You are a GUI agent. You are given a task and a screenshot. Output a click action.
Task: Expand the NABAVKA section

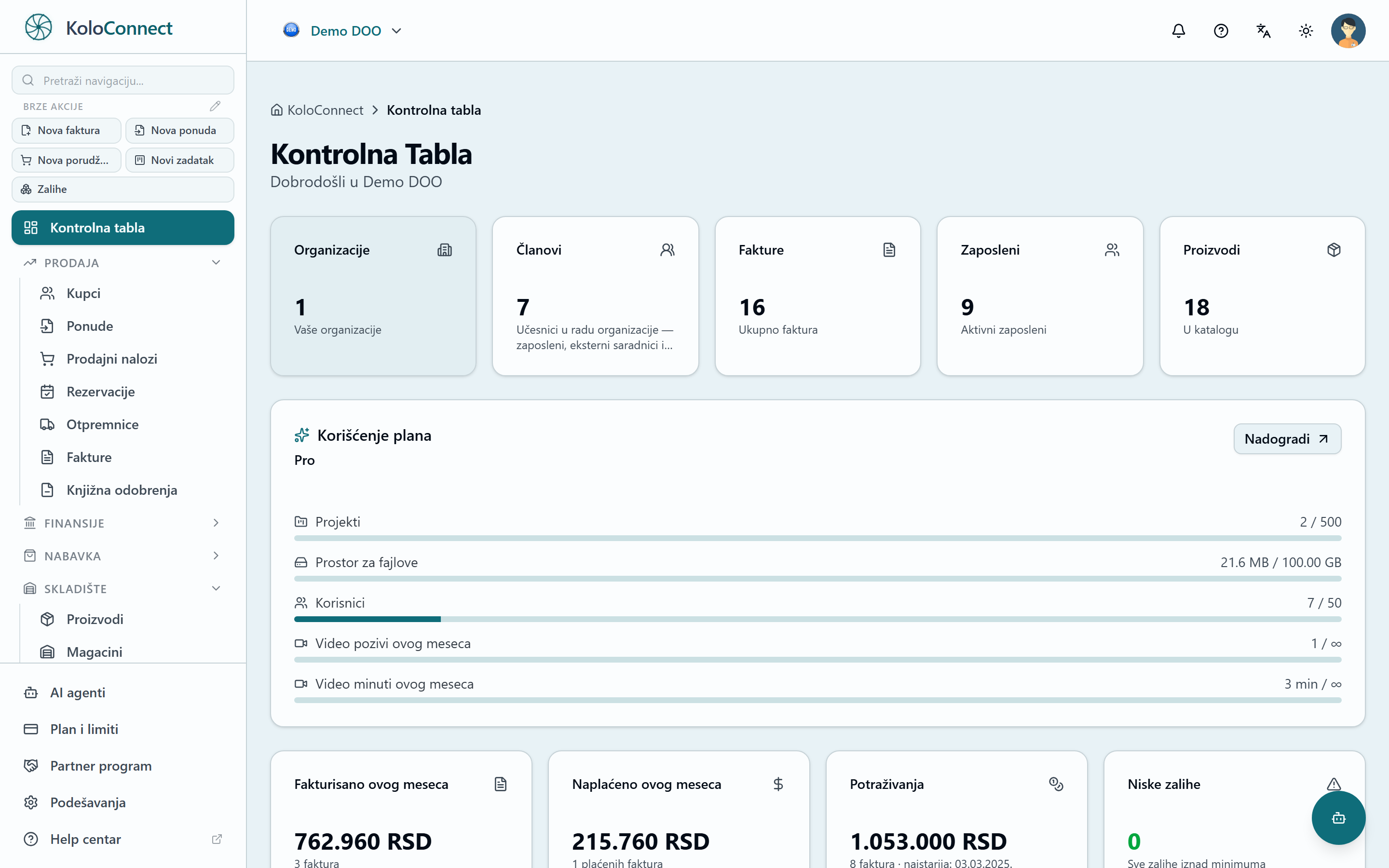click(x=123, y=556)
